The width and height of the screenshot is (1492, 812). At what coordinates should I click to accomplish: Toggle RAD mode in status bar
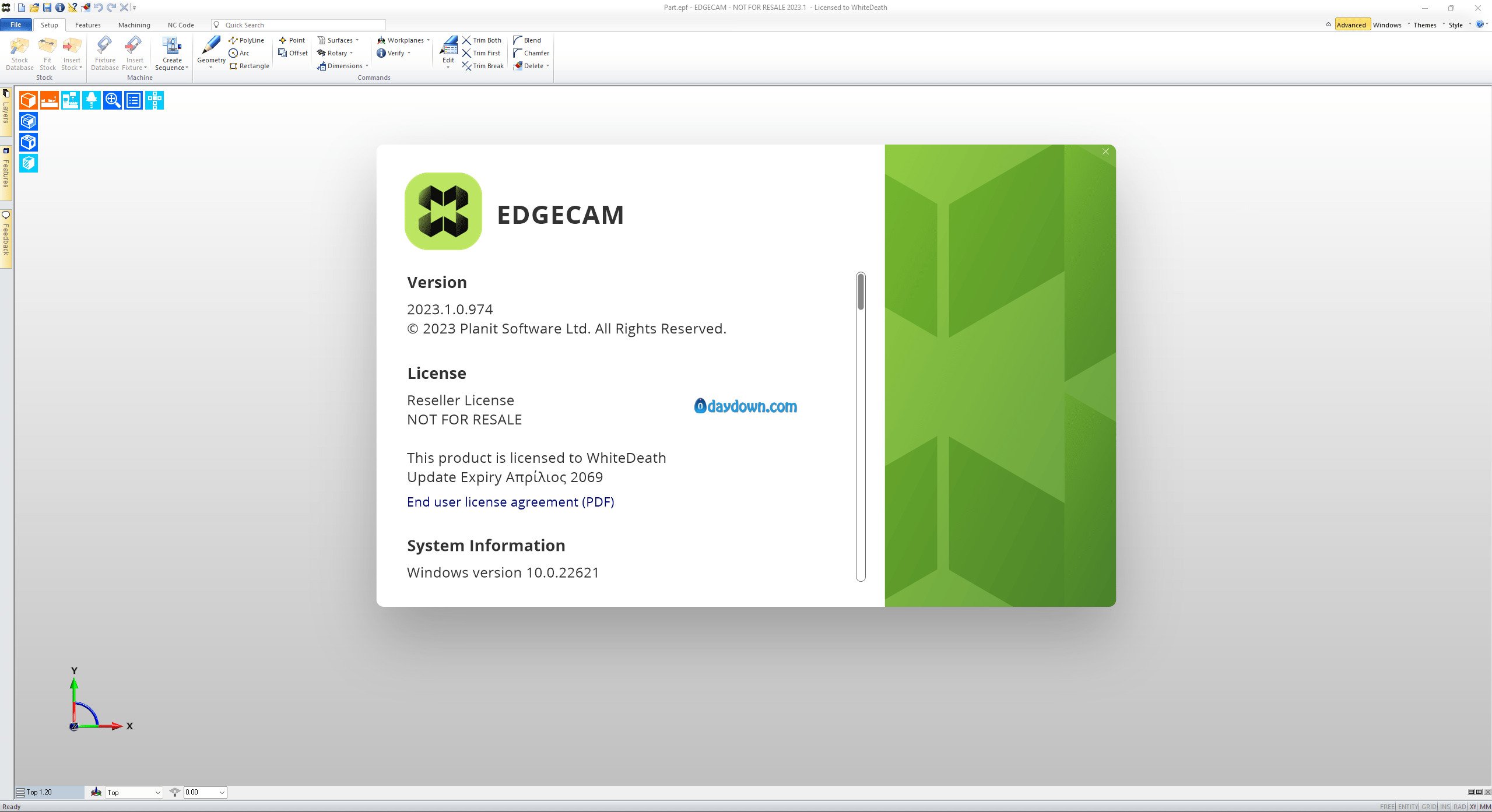coord(1459,807)
